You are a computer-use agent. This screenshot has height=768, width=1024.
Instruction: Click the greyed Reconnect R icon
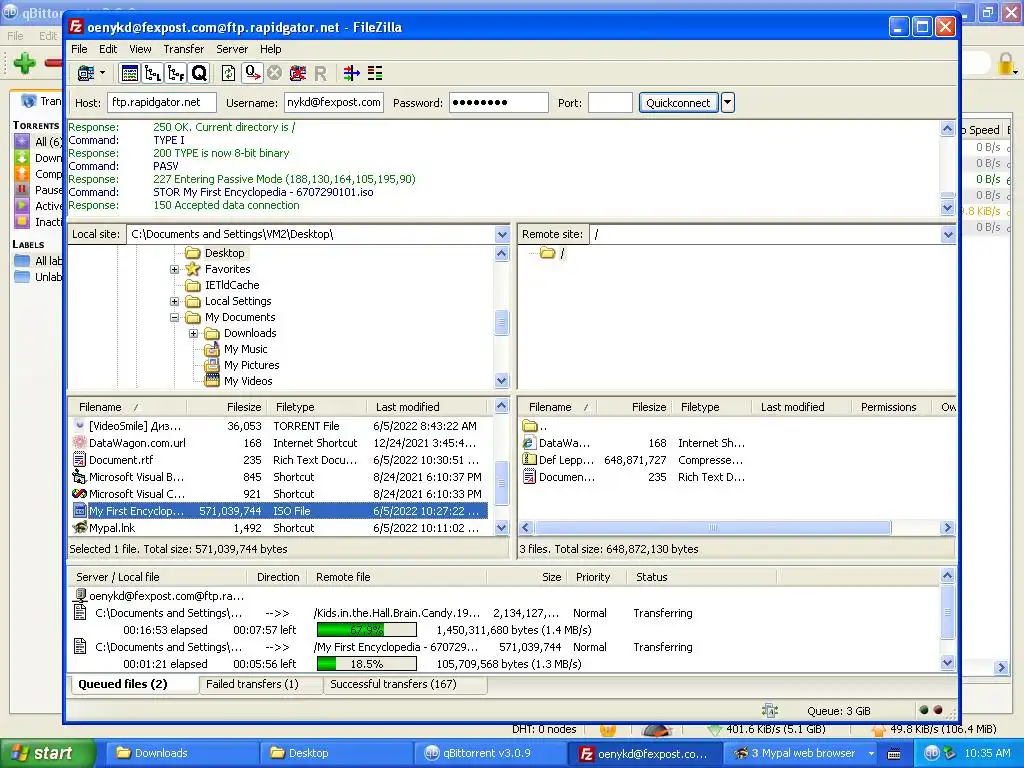click(320, 73)
